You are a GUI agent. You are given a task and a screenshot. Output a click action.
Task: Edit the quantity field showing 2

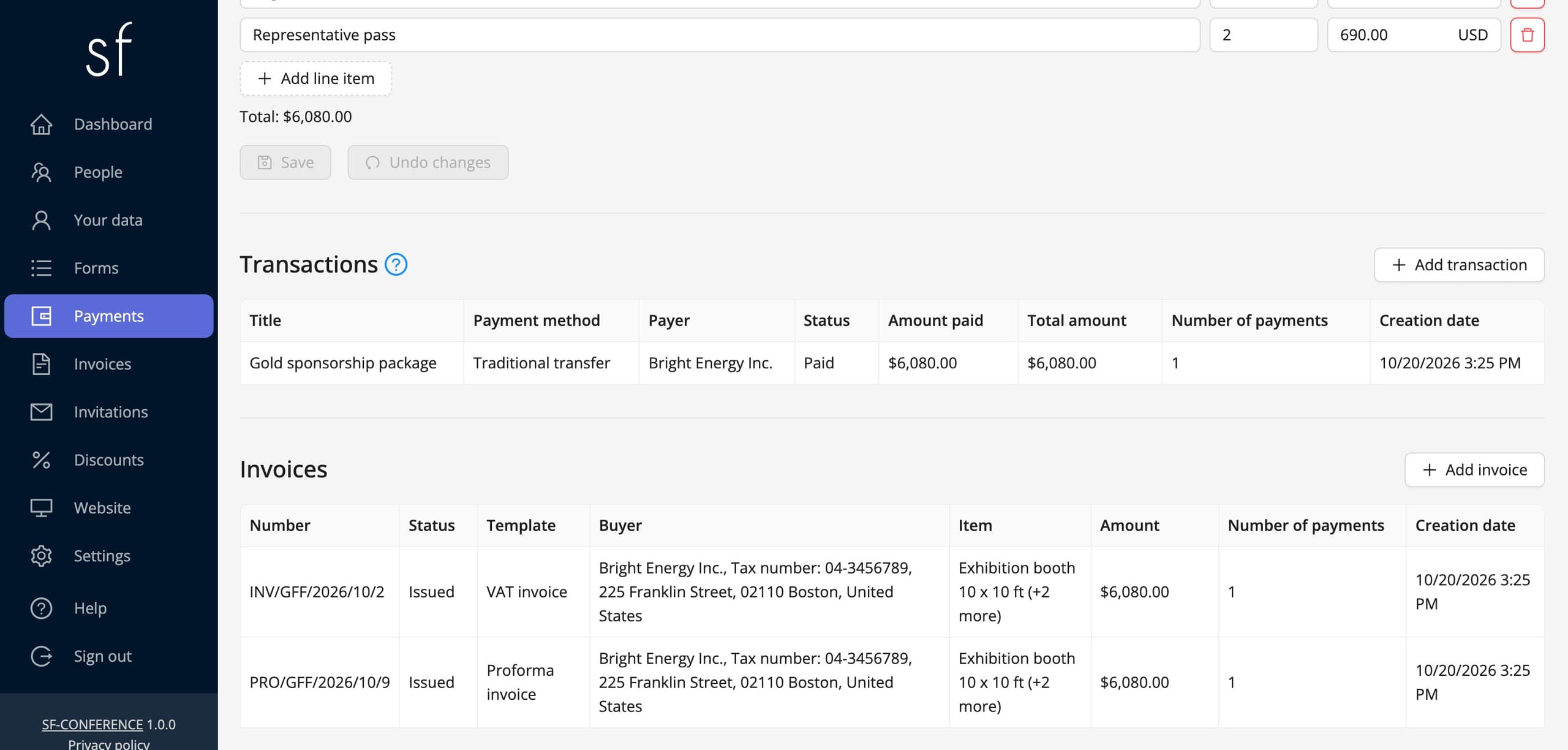tap(1264, 35)
